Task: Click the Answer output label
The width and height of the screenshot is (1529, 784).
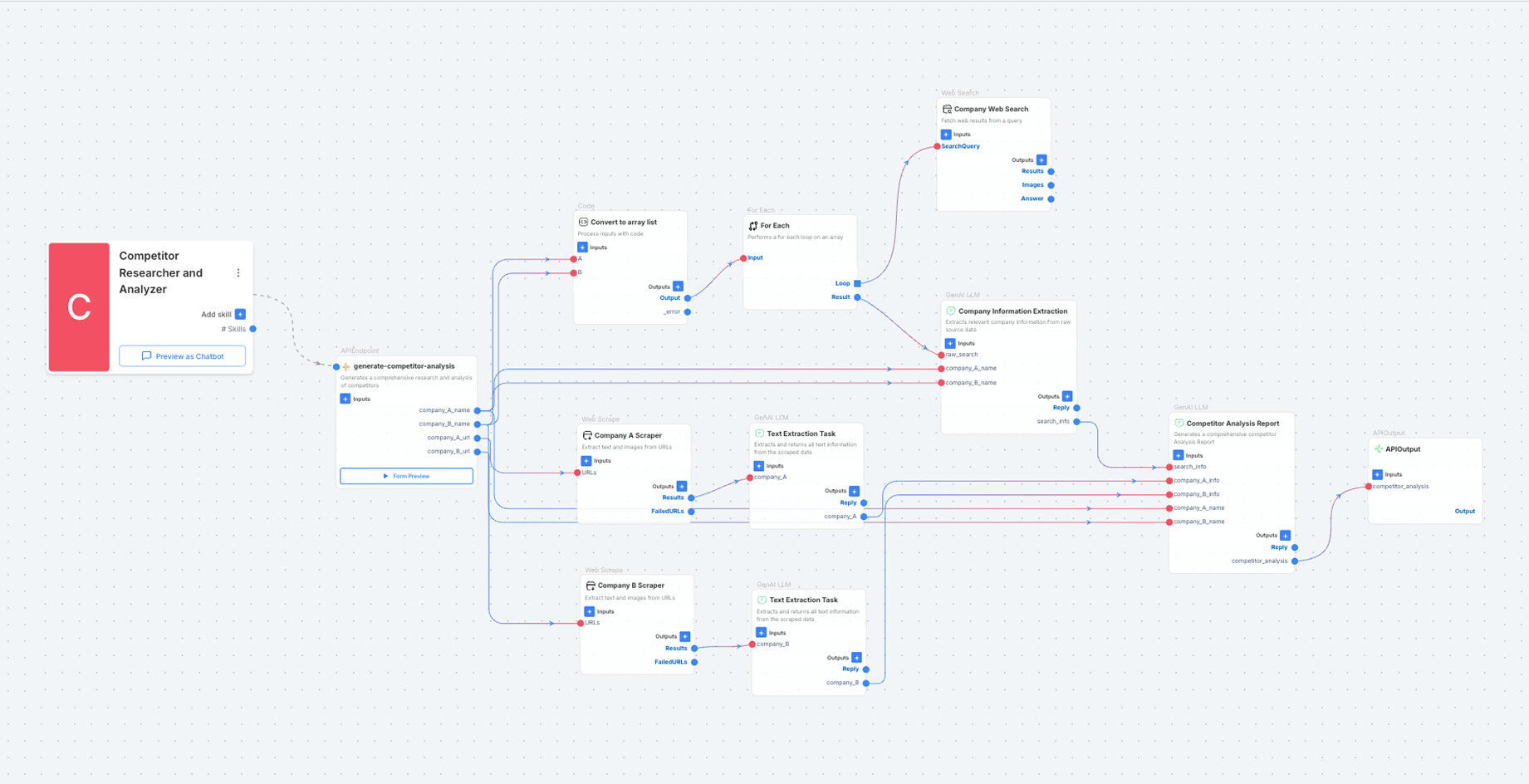Action: pos(1032,198)
